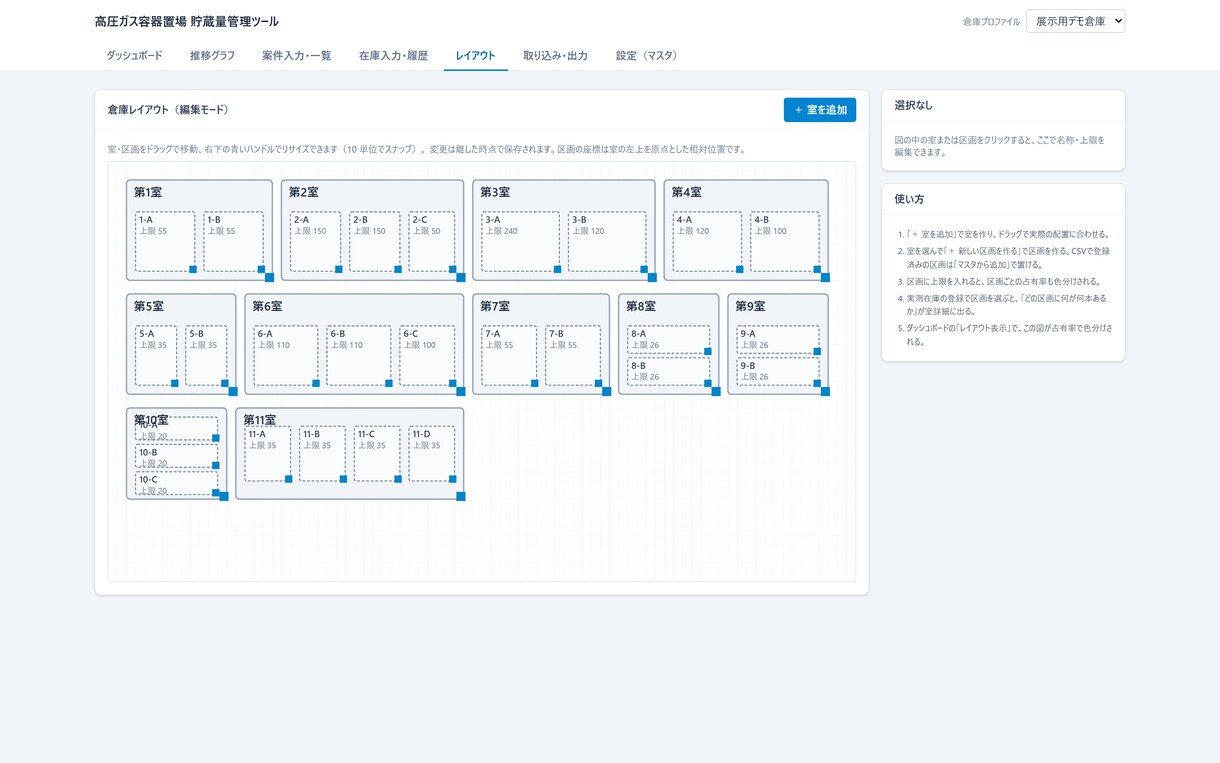Switch to the 設定（マスタ） tab

(647, 56)
